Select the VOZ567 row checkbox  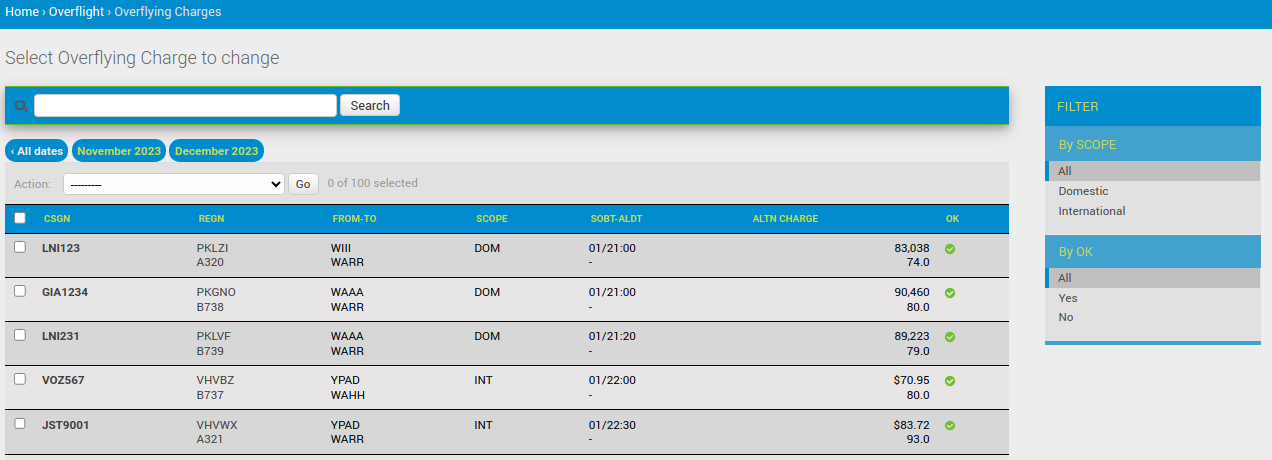point(20,379)
